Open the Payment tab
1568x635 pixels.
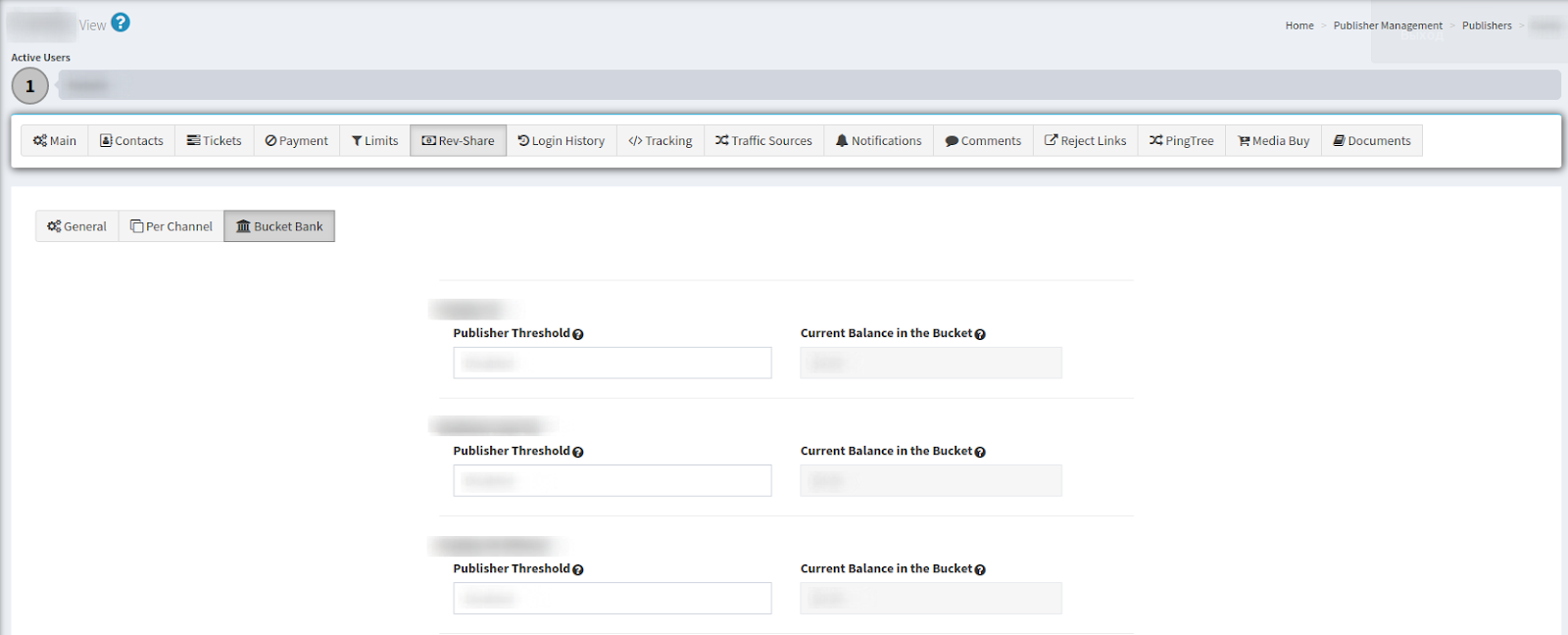tap(297, 141)
